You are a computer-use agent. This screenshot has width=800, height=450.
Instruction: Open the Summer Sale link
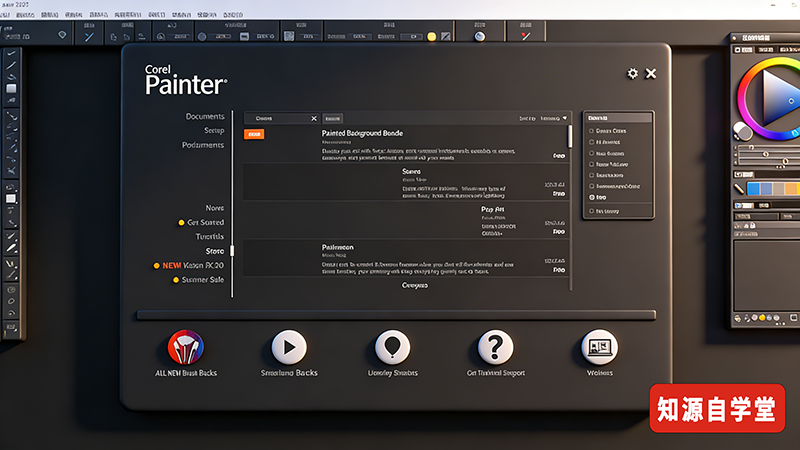pos(203,280)
